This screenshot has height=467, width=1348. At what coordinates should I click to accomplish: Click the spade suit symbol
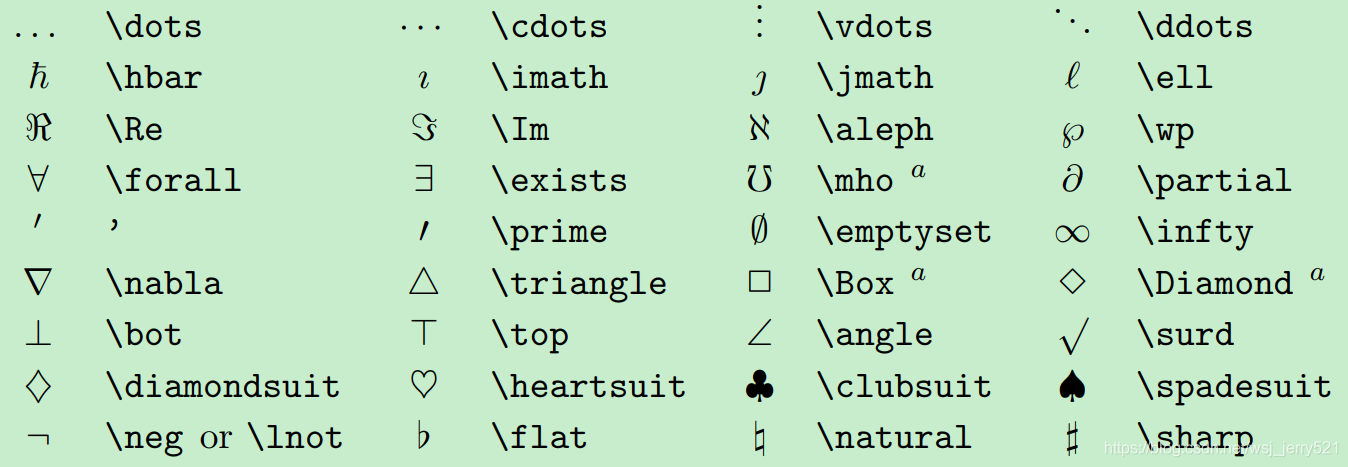tap(1072, 386)
